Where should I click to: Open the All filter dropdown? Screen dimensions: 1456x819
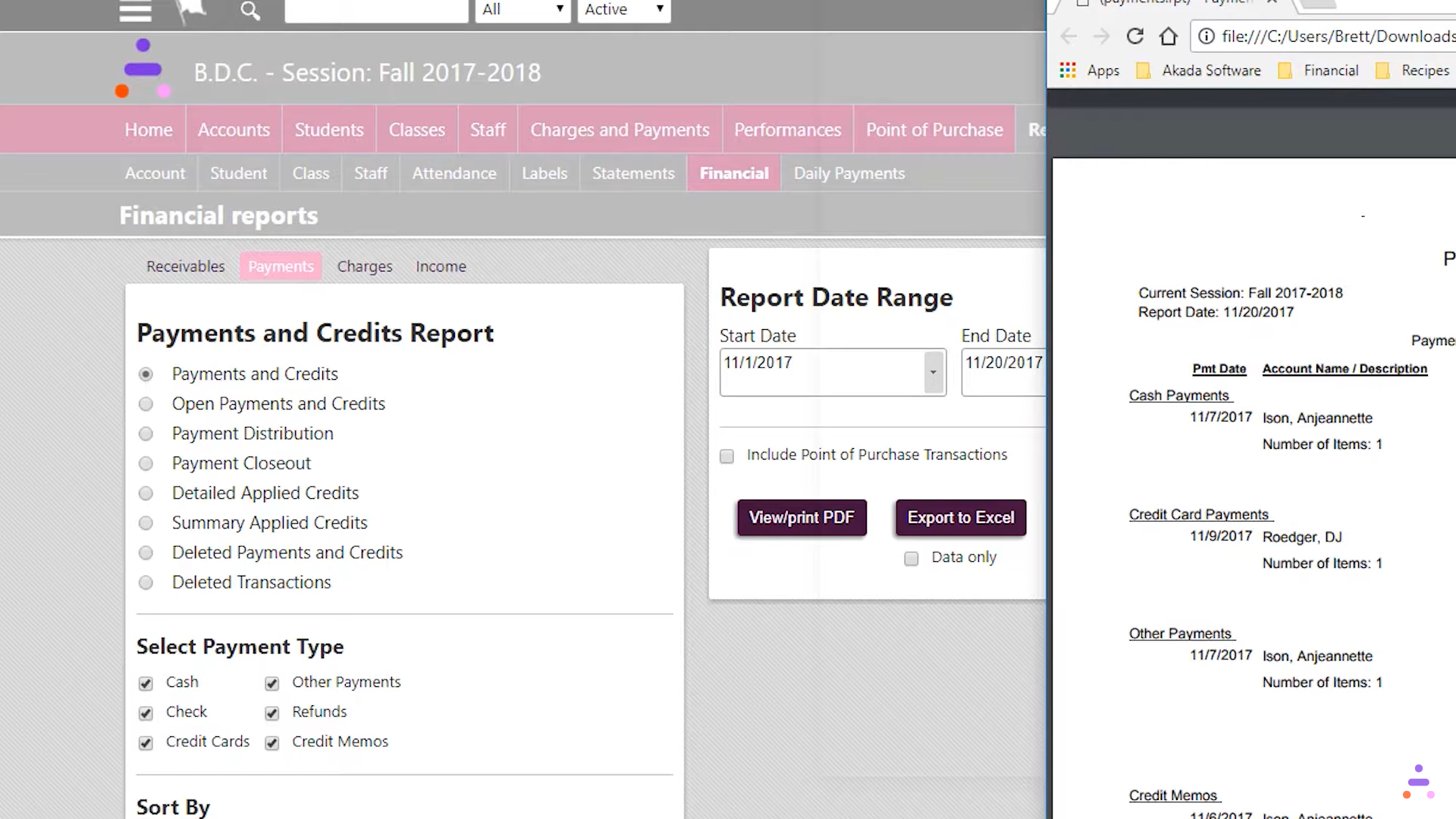click(522, 10)
